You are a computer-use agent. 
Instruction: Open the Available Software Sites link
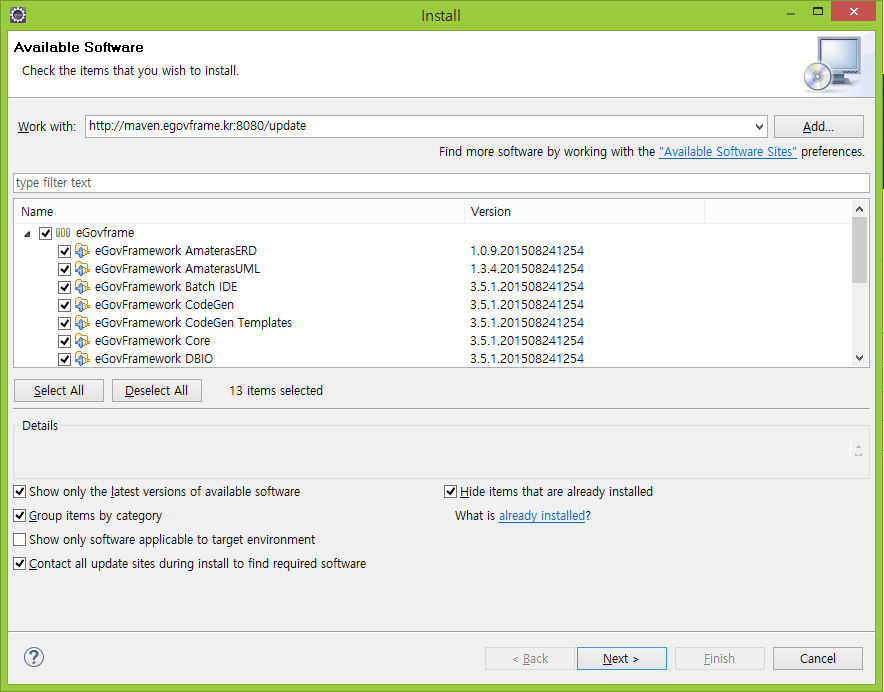pos(727,152)
